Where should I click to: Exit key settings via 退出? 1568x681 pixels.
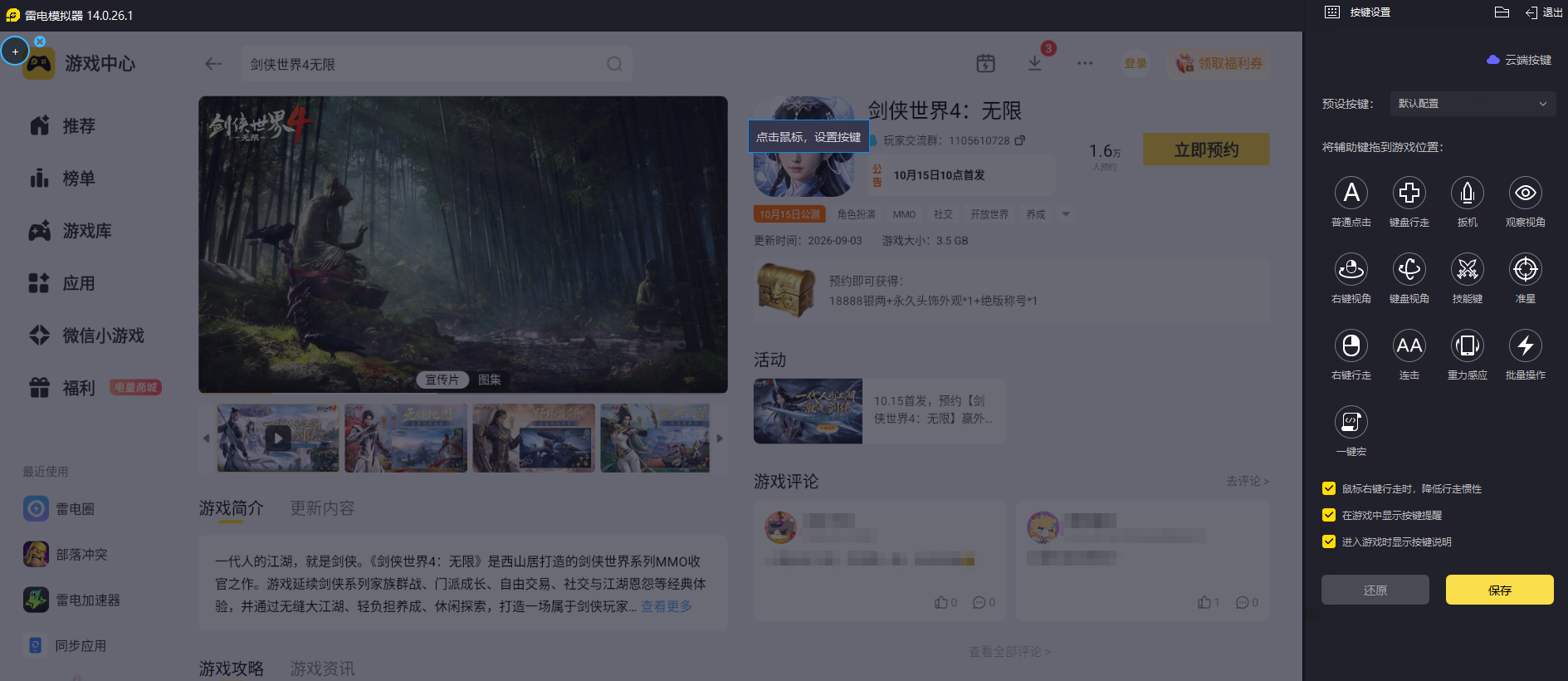click(1544, 12)
